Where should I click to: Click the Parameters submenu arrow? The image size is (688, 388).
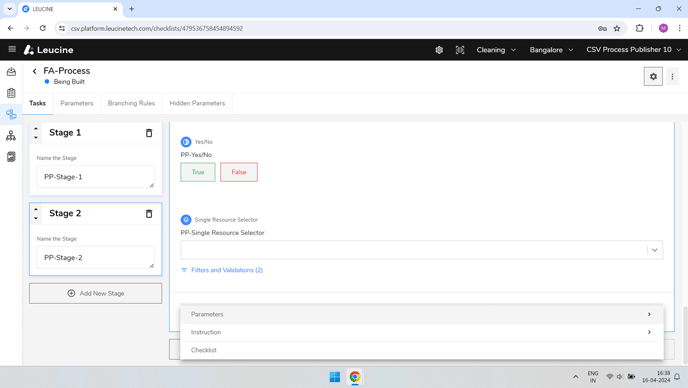coord(649,314)
